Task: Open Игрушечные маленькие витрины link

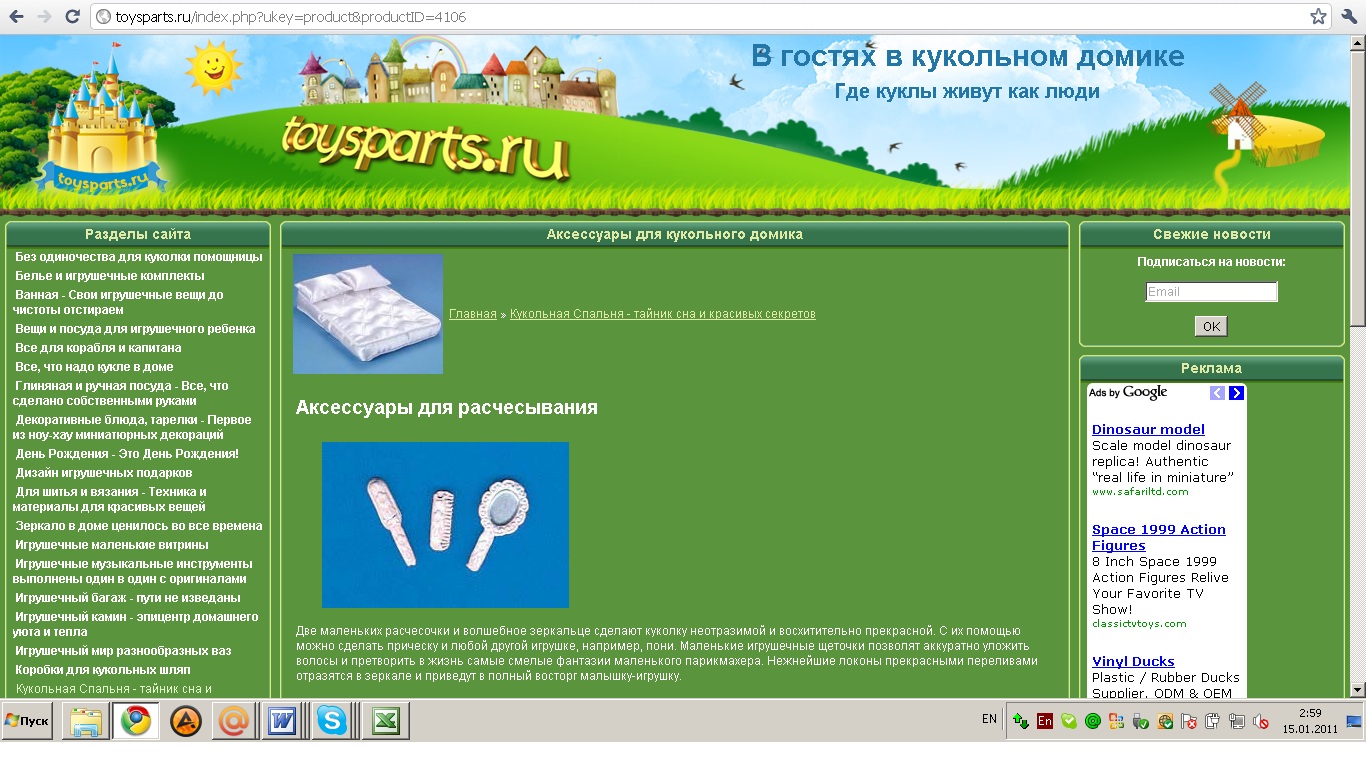Action: click(112, 545)
